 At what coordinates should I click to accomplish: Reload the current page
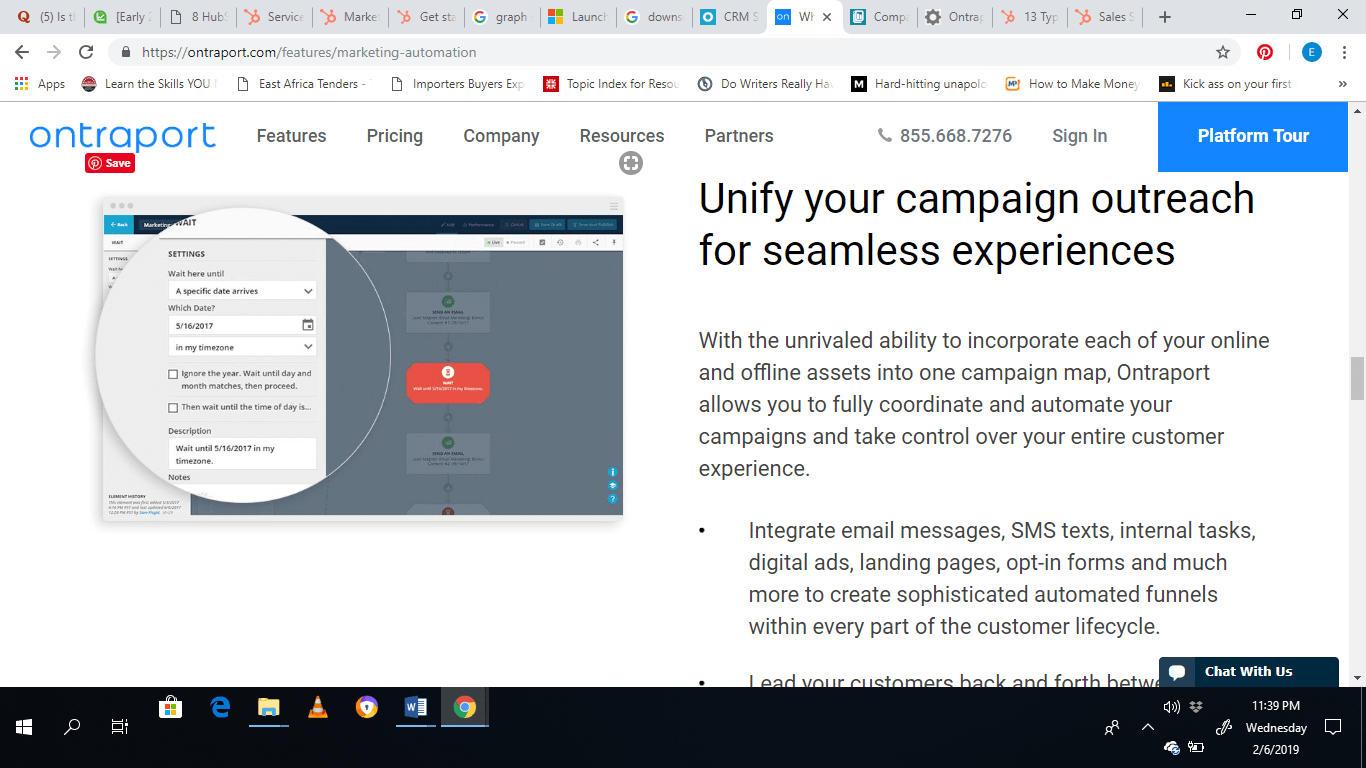tap(86, 52)
